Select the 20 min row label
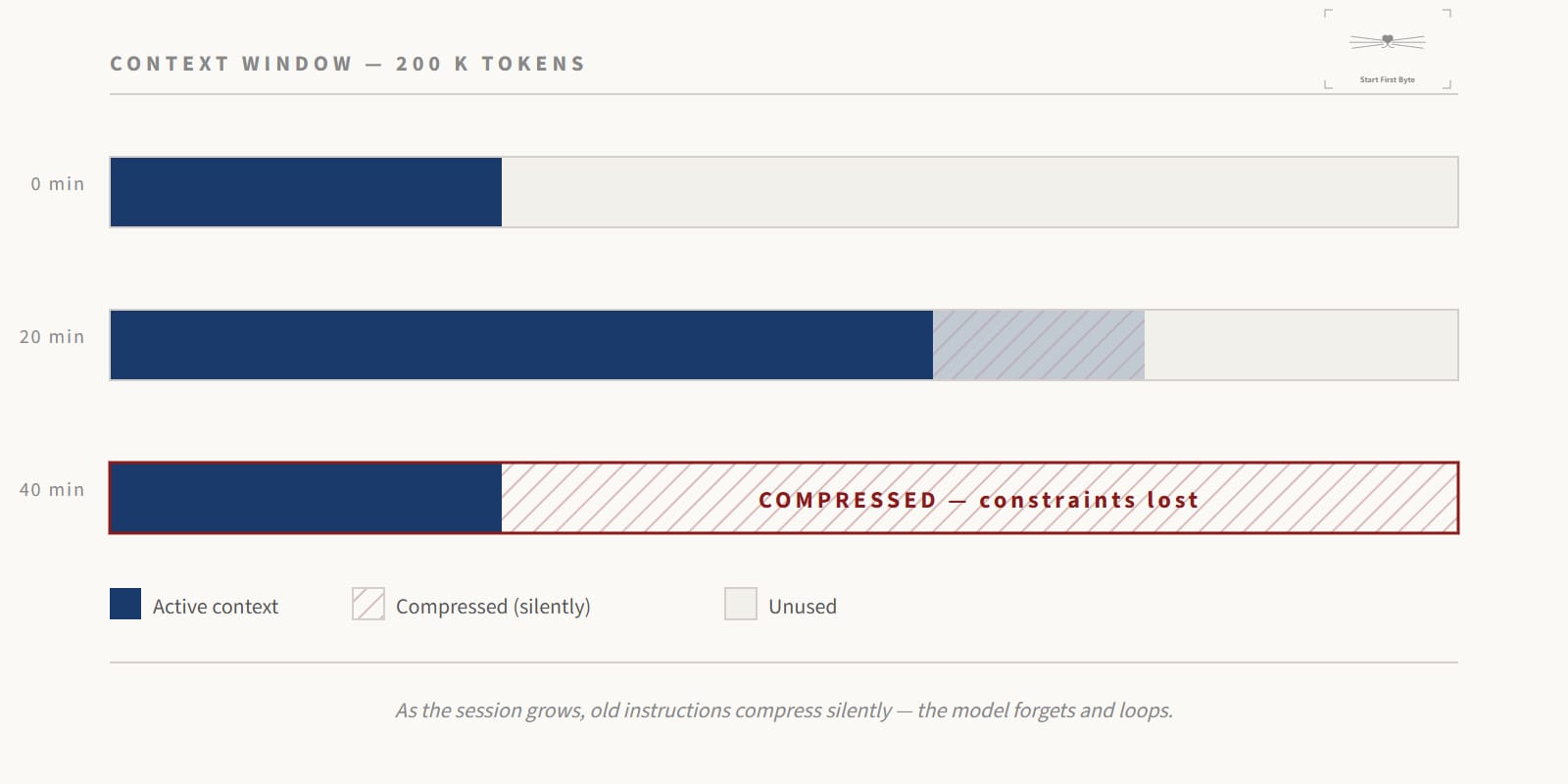The height and width of the screenshot is (784, 1568). pos(52,337)
